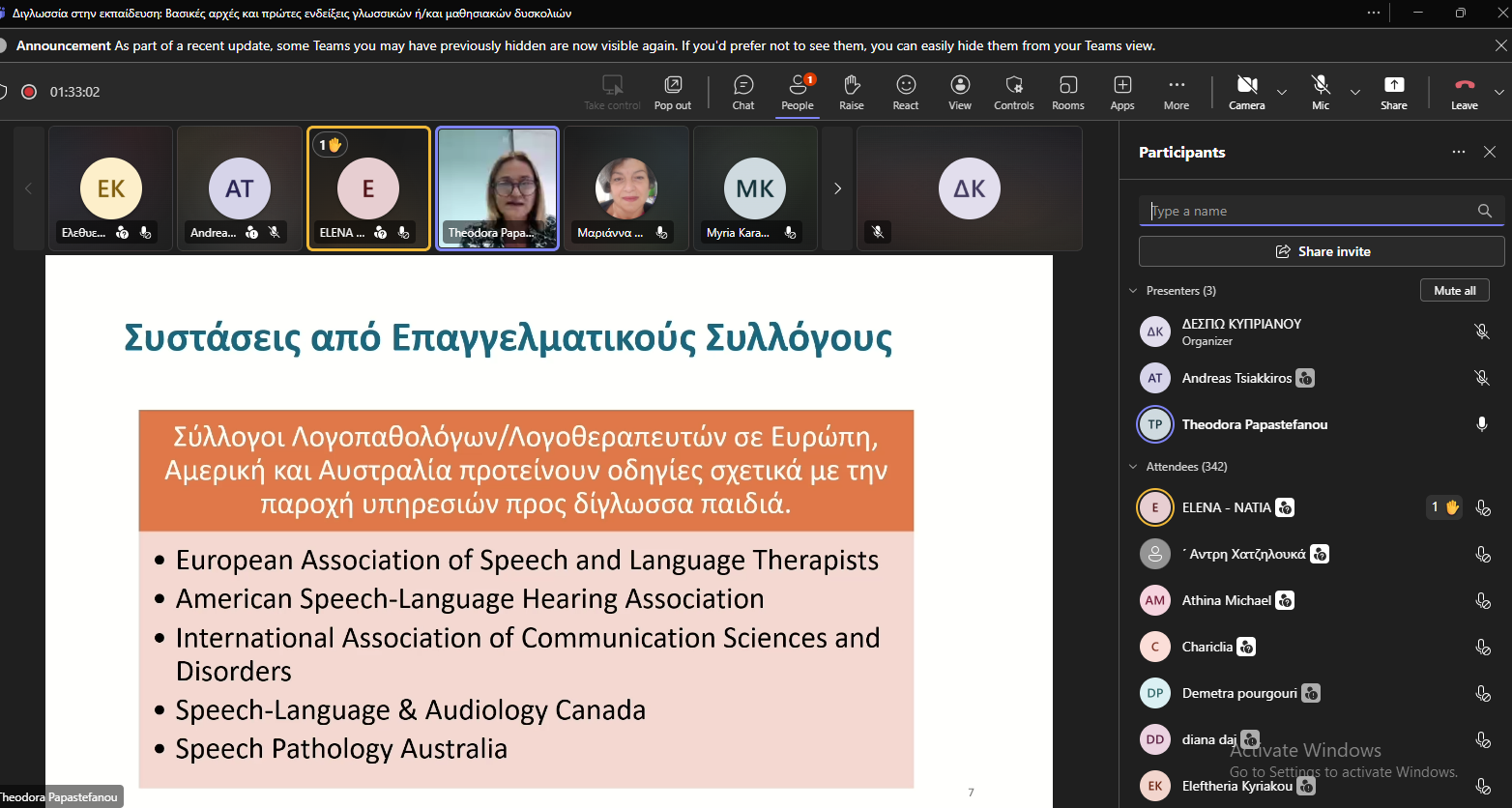Open the Chat panel
1512x808 pixels.
(742, 92)
